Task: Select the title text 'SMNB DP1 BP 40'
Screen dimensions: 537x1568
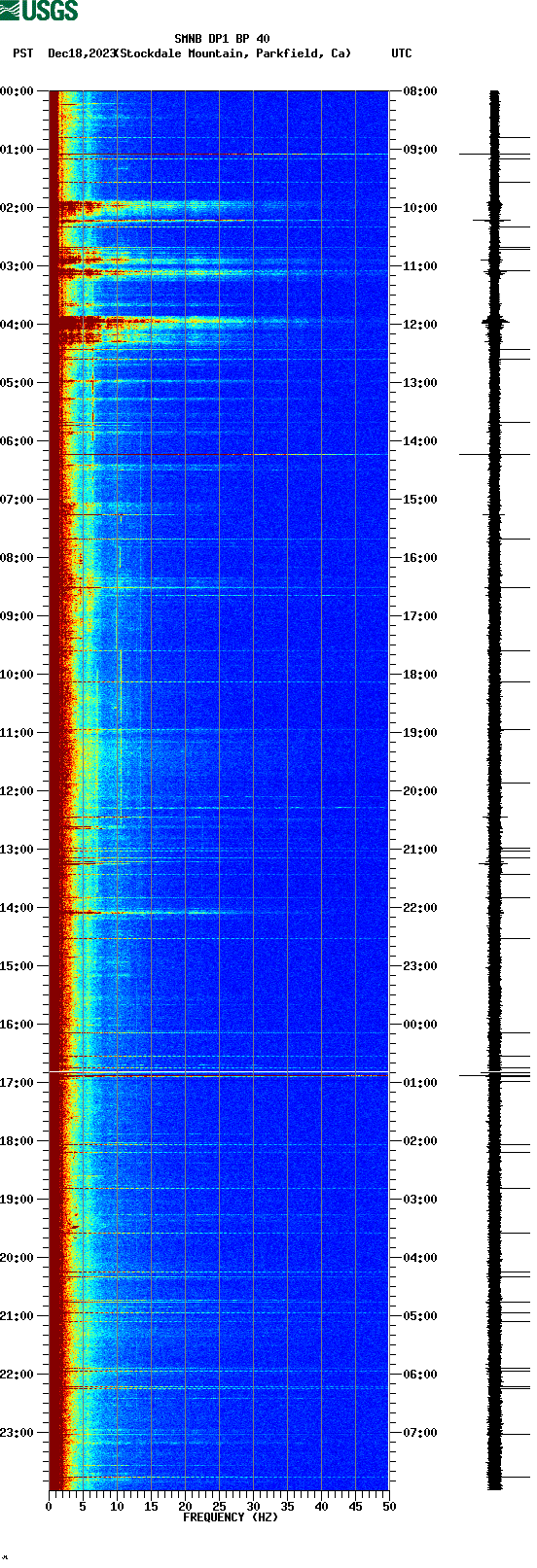Action: [x=222, y=39]
